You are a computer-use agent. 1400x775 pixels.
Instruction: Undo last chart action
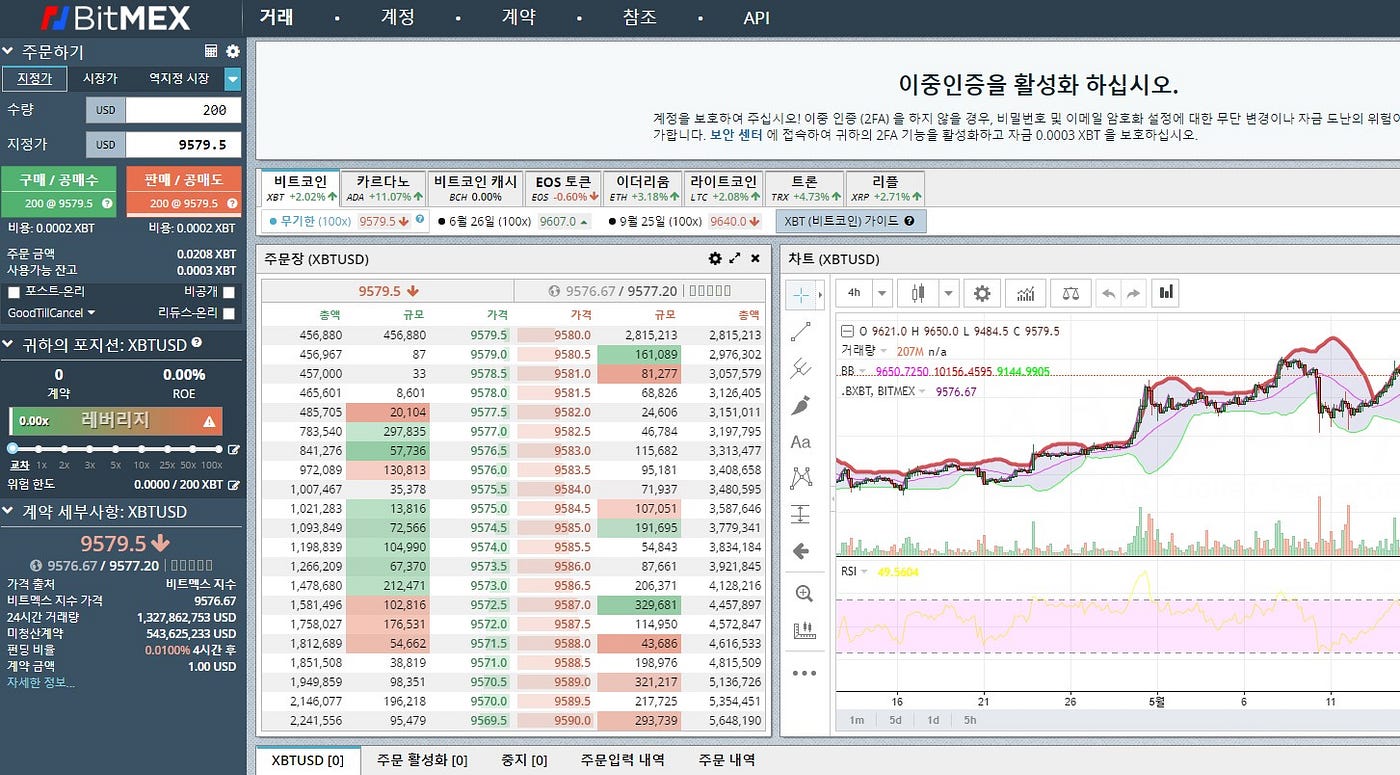pos(1108,293)
